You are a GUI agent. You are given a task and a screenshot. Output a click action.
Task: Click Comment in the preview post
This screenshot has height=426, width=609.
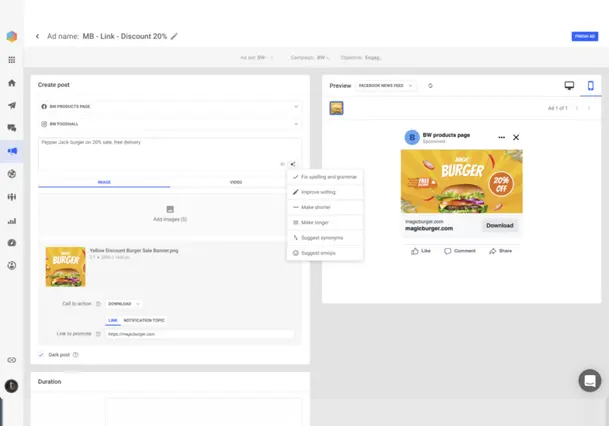click(x=460, y=251)
